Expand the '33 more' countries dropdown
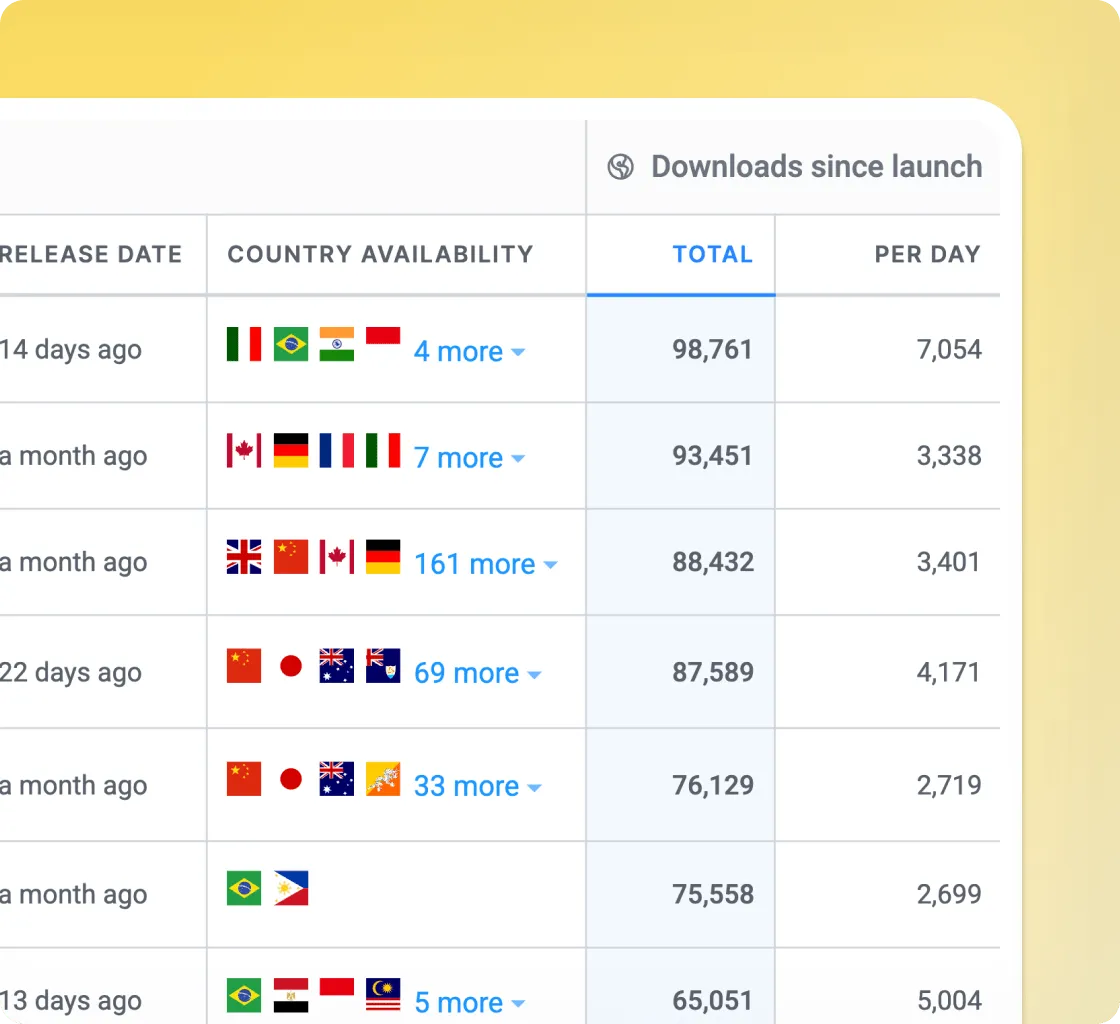 point(477,786)
